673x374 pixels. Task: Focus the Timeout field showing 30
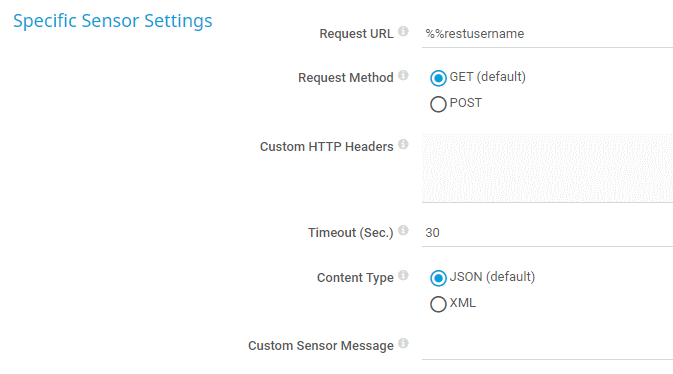coord(547,233)
